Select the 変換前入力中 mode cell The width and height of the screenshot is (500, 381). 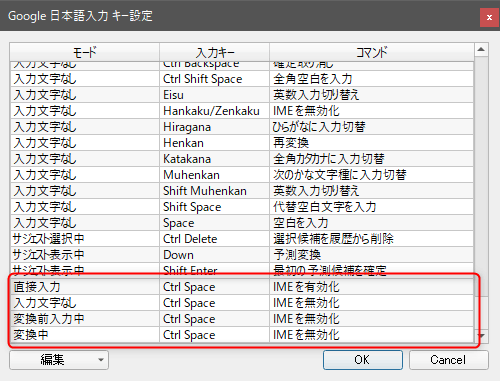pos(85,319)
